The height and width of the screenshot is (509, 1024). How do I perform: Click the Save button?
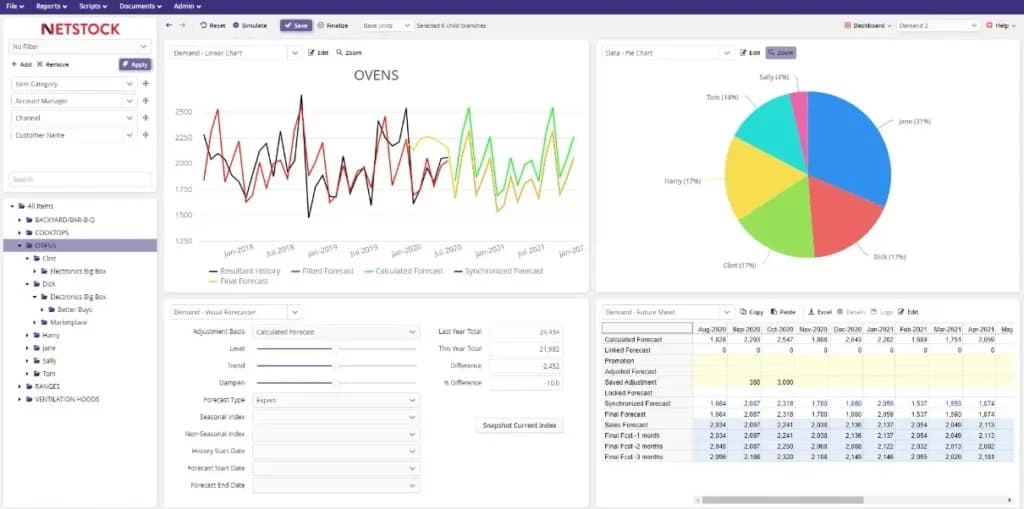[x=296, y=25]
